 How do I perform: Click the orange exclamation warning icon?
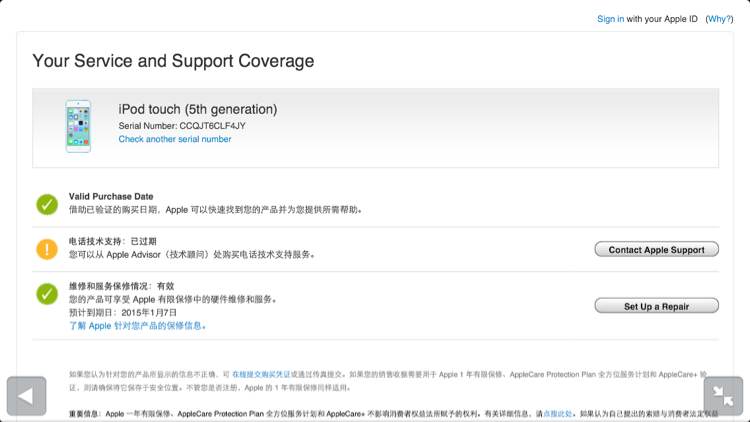47,249
